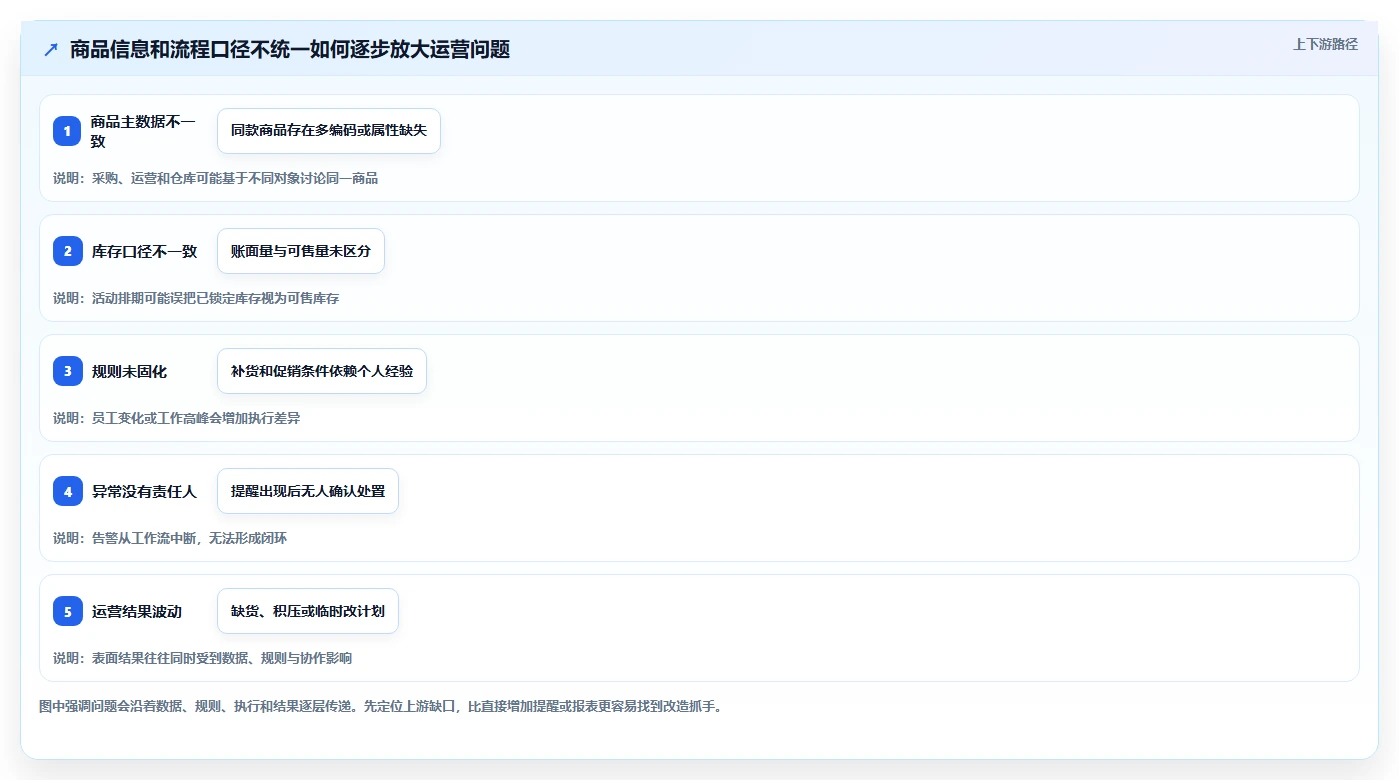Click the number 5 step badge
This screenshot has width=1399, height=780.
68,611
